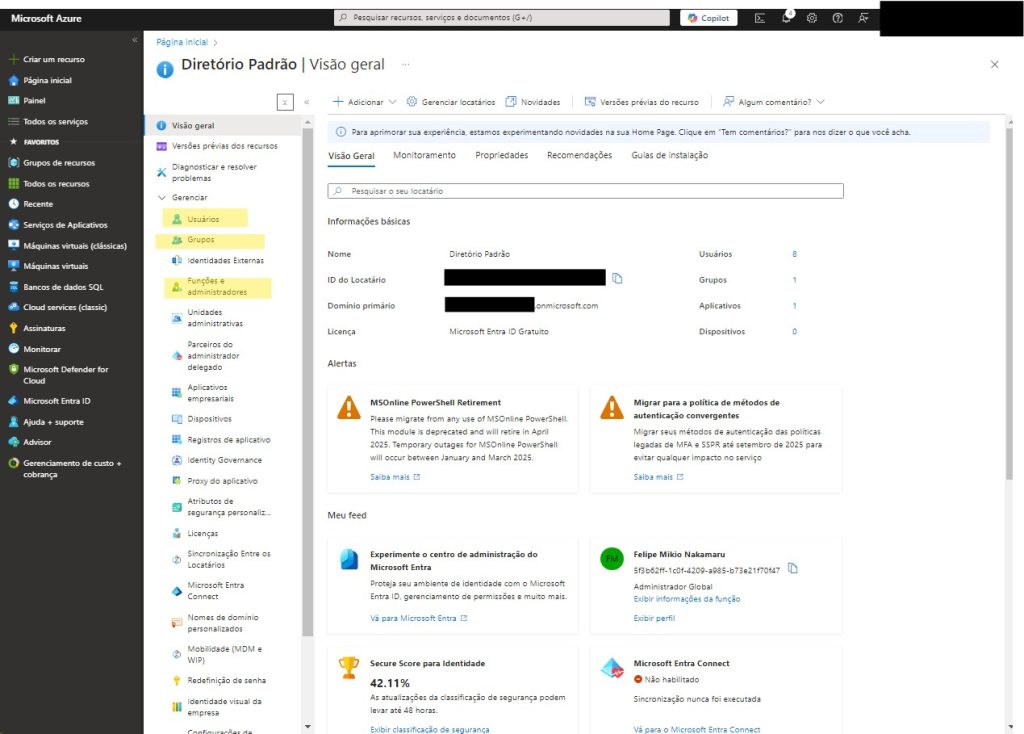Open Microsoft Entra ID in sidebar
The width and height of the screenshot is (1024, 734).
coord(57,401)
